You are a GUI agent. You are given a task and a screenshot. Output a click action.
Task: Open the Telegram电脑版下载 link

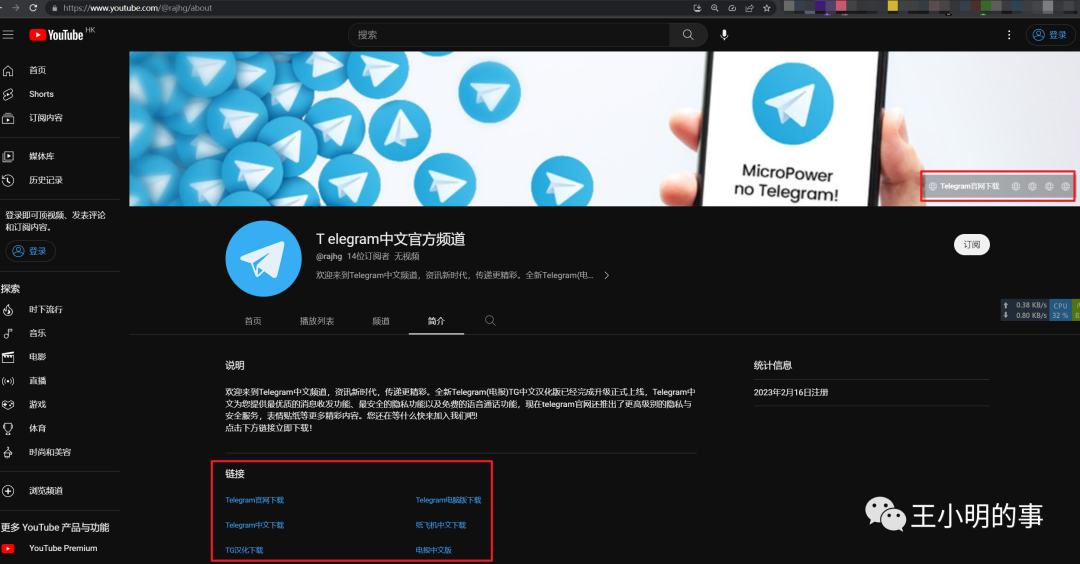pyautogui.click(x=448, y=500)
